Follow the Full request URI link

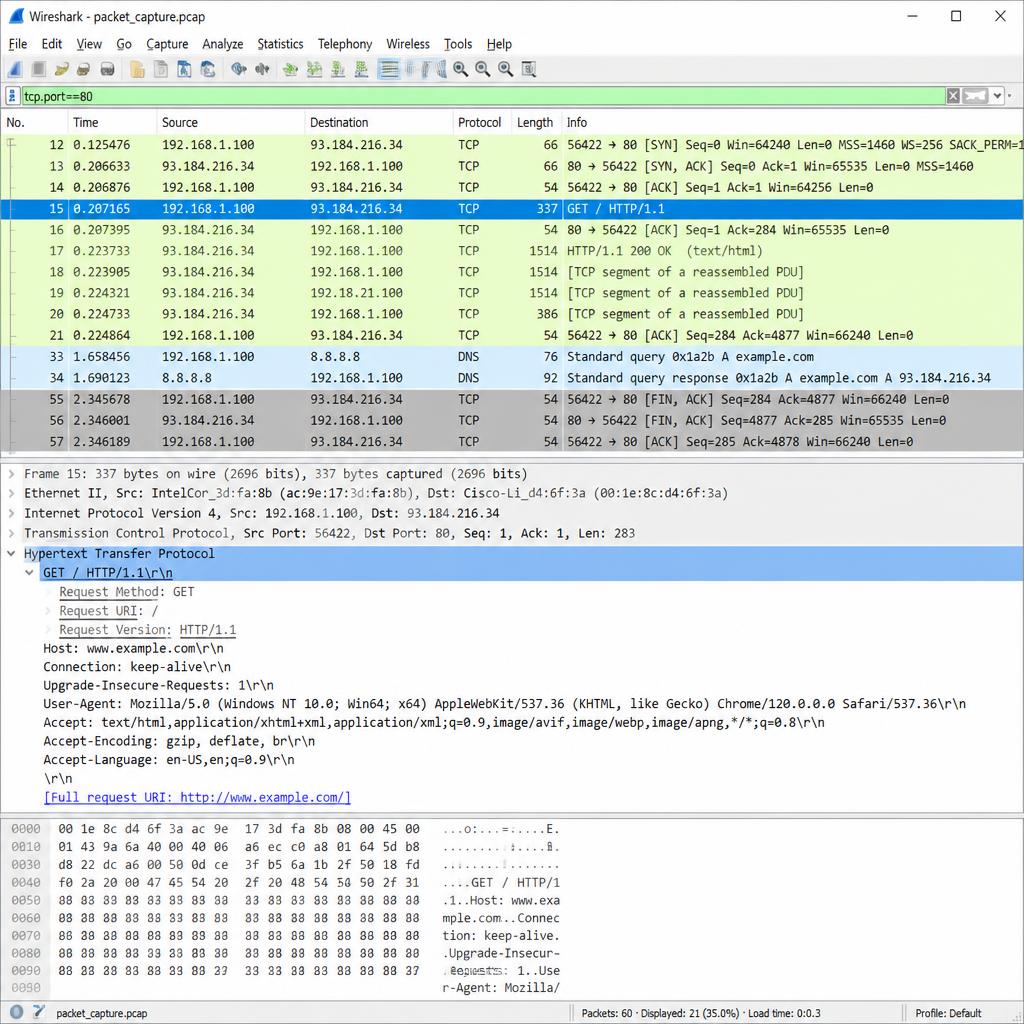197,797
